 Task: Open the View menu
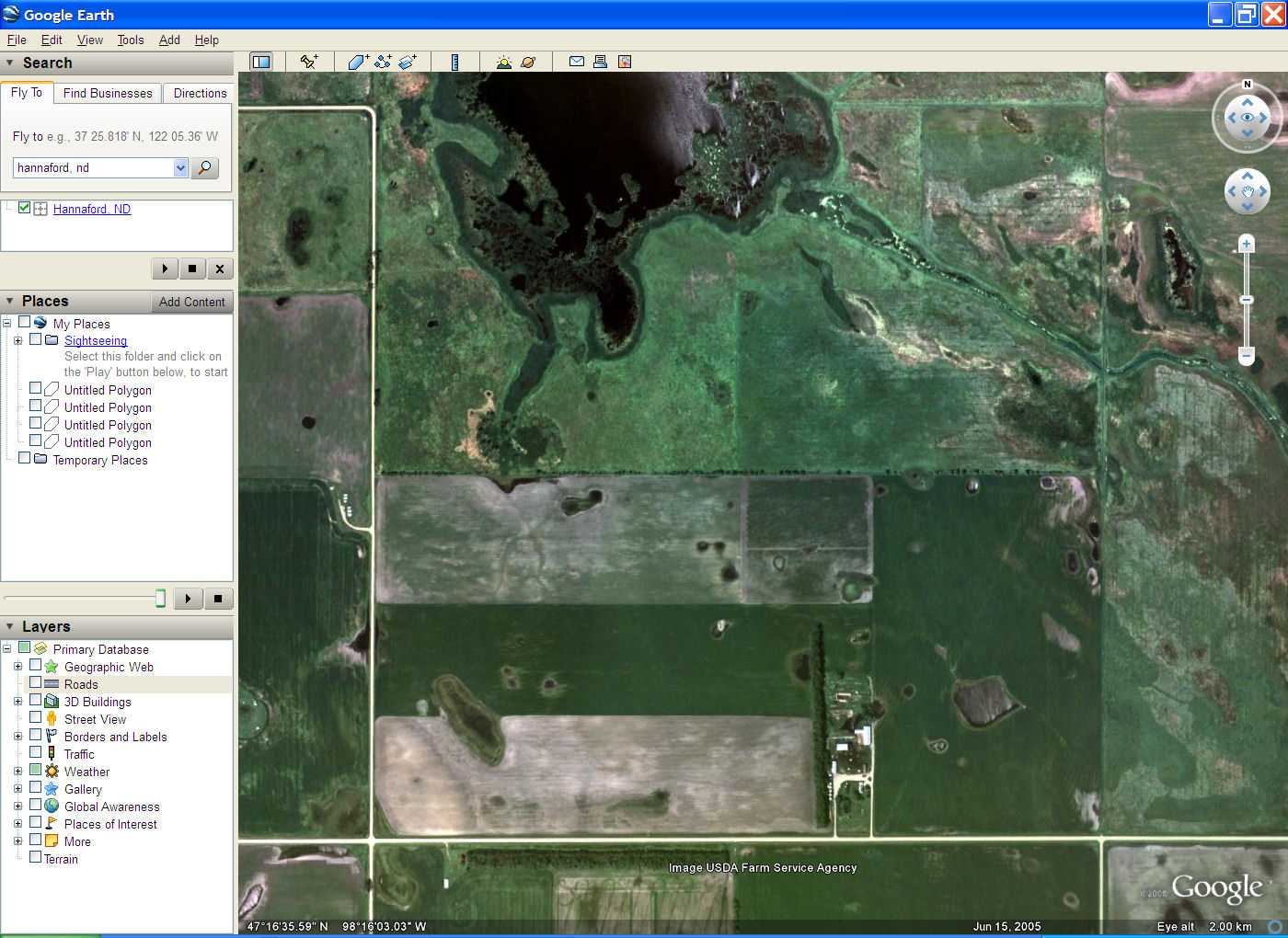coord(90,40)
